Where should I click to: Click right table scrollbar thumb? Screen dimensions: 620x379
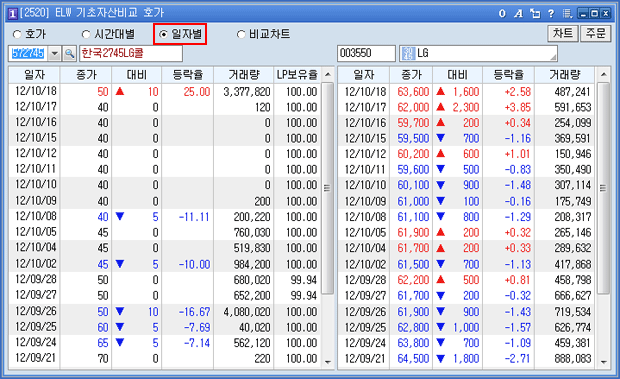pos(603,188)
